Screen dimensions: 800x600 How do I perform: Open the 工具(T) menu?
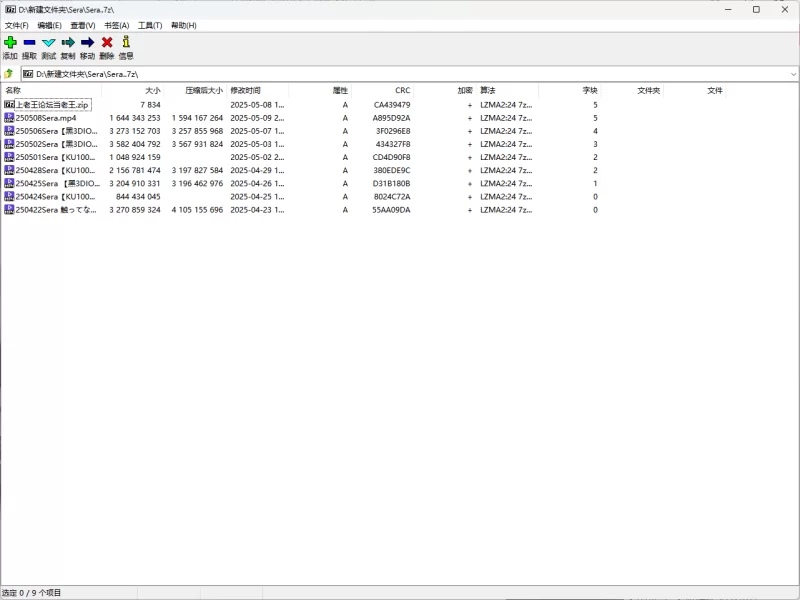[x=150, y=26]
